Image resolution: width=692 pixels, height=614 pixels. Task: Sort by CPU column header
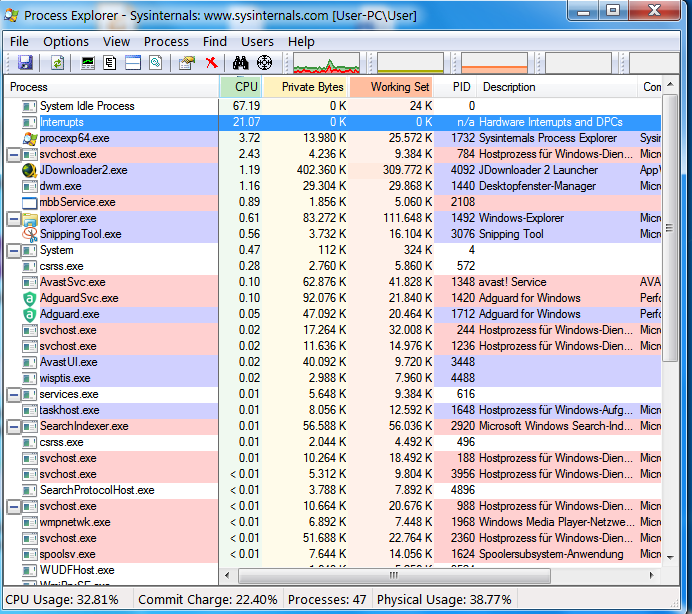[x=241, y=87]
